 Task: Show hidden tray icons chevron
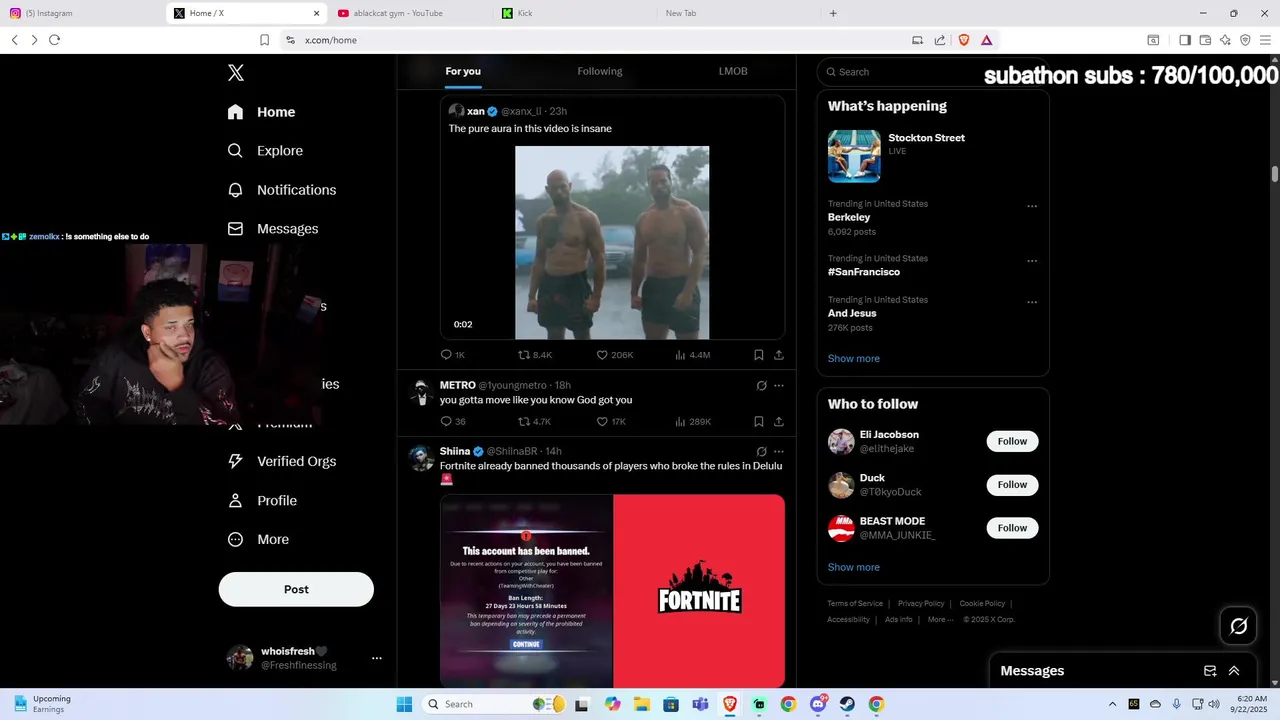[1112, 704]
